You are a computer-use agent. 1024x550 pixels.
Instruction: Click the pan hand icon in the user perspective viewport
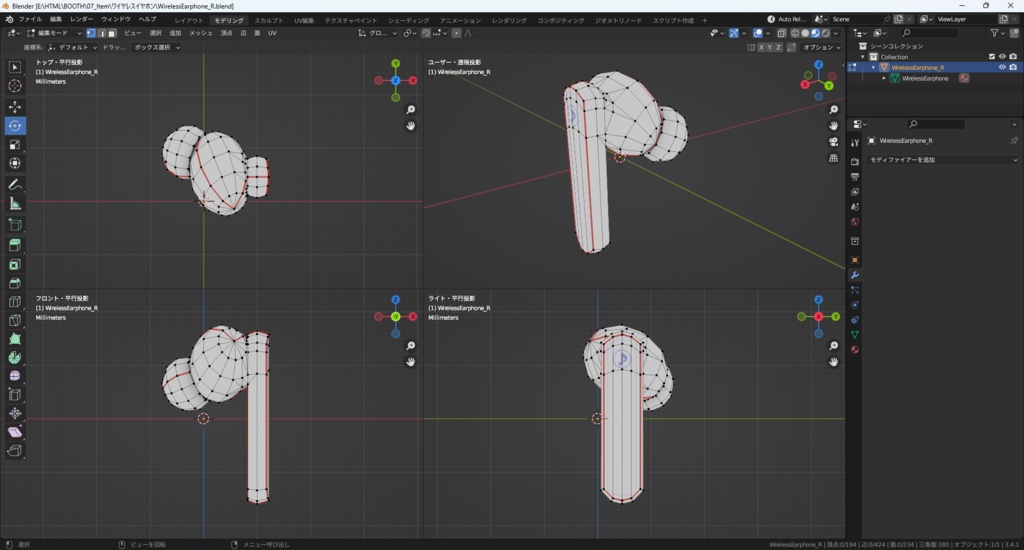tap(834, 125)
